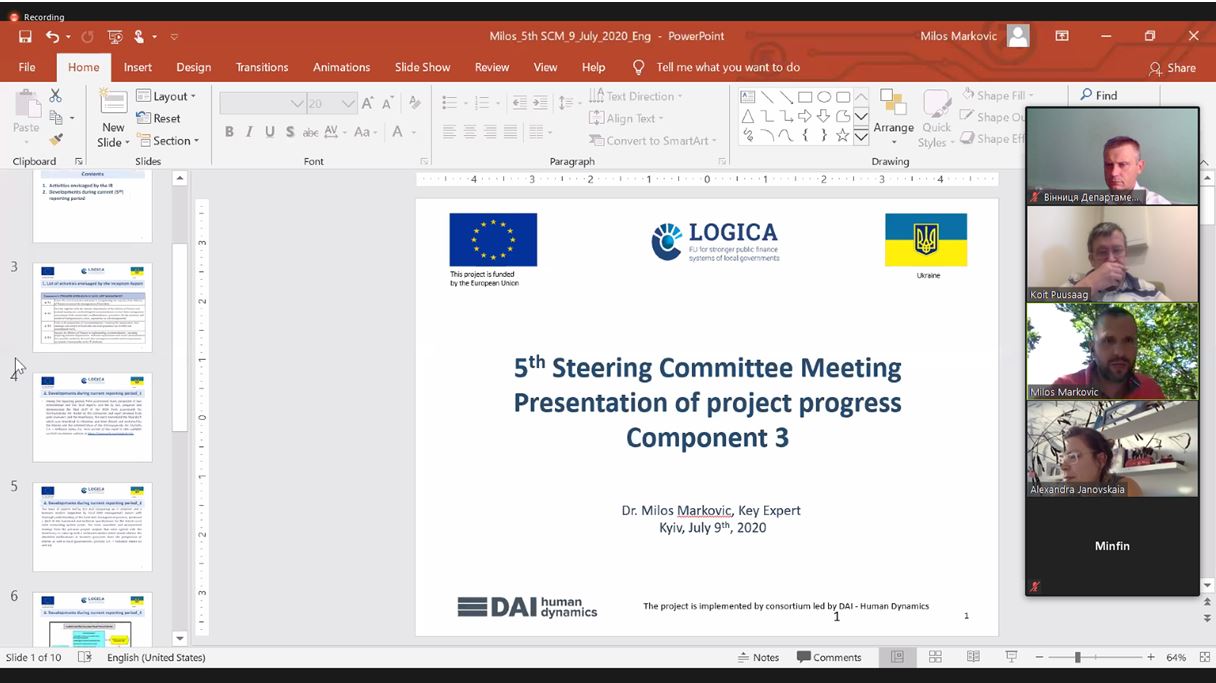Toggle Underline formatting
The width and height of the screenshot is (1216, 683).
(x=269, y=132)
